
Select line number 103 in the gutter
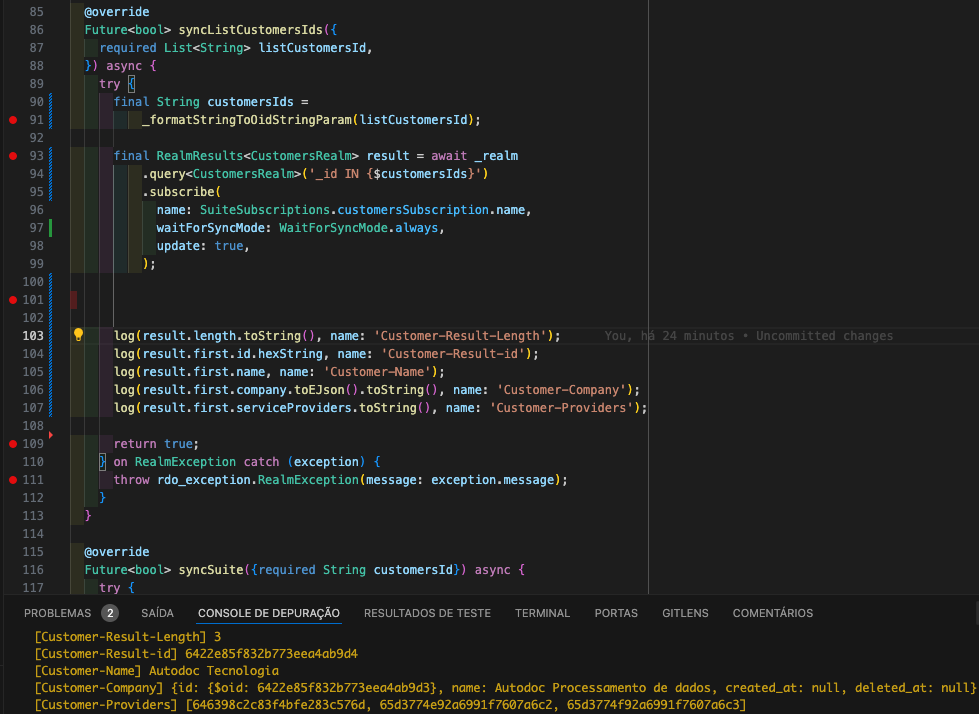pyautogui.click(x=32, y=336)
